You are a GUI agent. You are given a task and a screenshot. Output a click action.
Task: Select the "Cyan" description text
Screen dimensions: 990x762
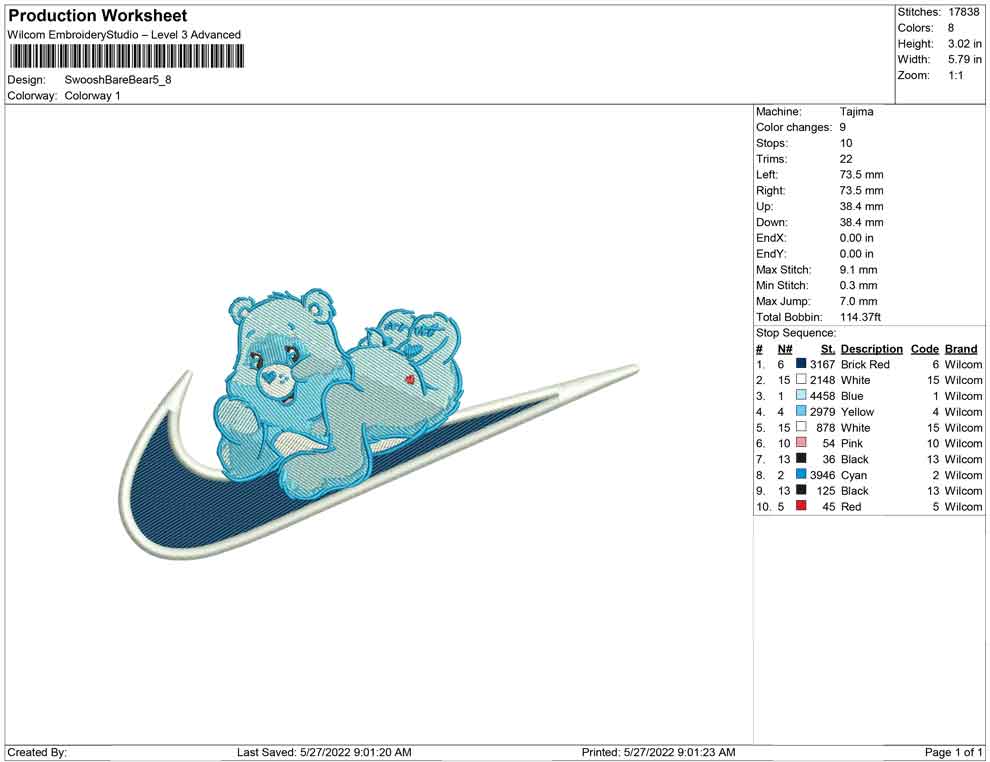854,475
